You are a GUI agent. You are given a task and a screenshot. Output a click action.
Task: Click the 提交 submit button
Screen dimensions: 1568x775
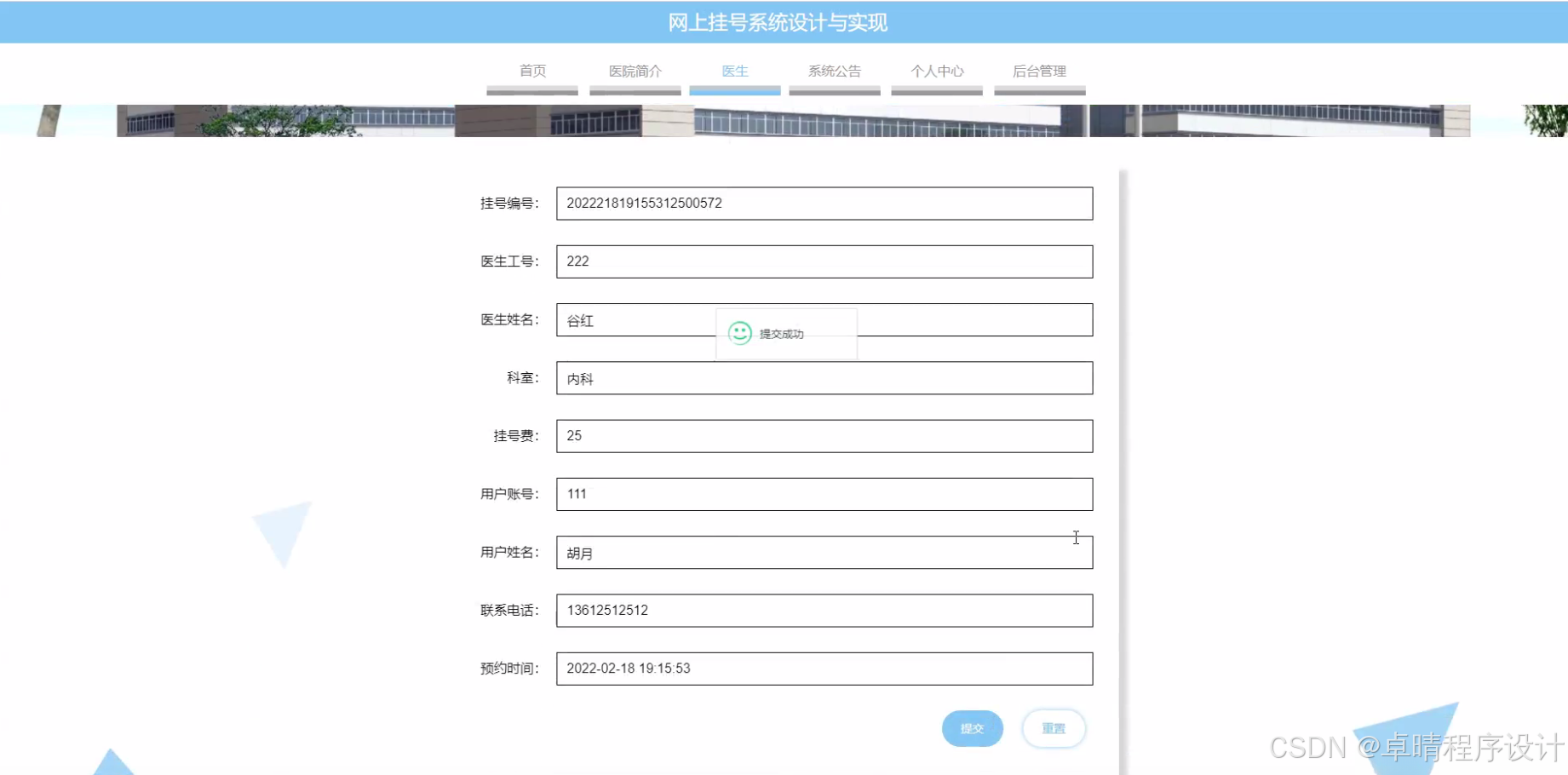(972, 728)
